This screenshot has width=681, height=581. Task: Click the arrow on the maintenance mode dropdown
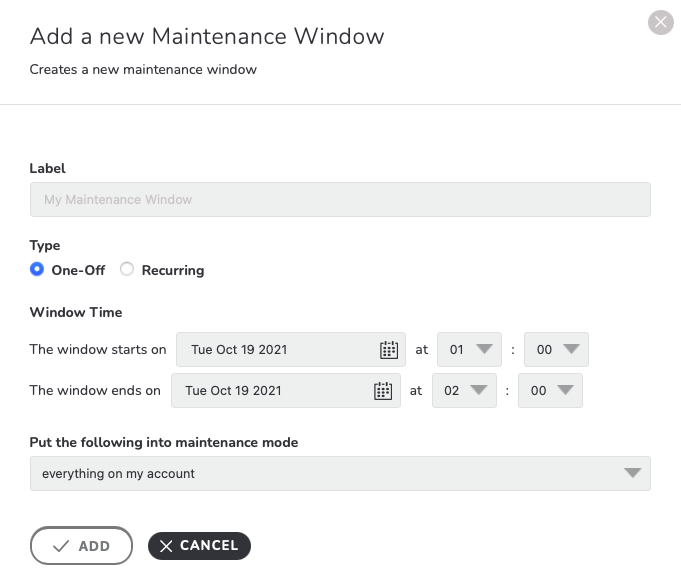click(x=632, y=473)
